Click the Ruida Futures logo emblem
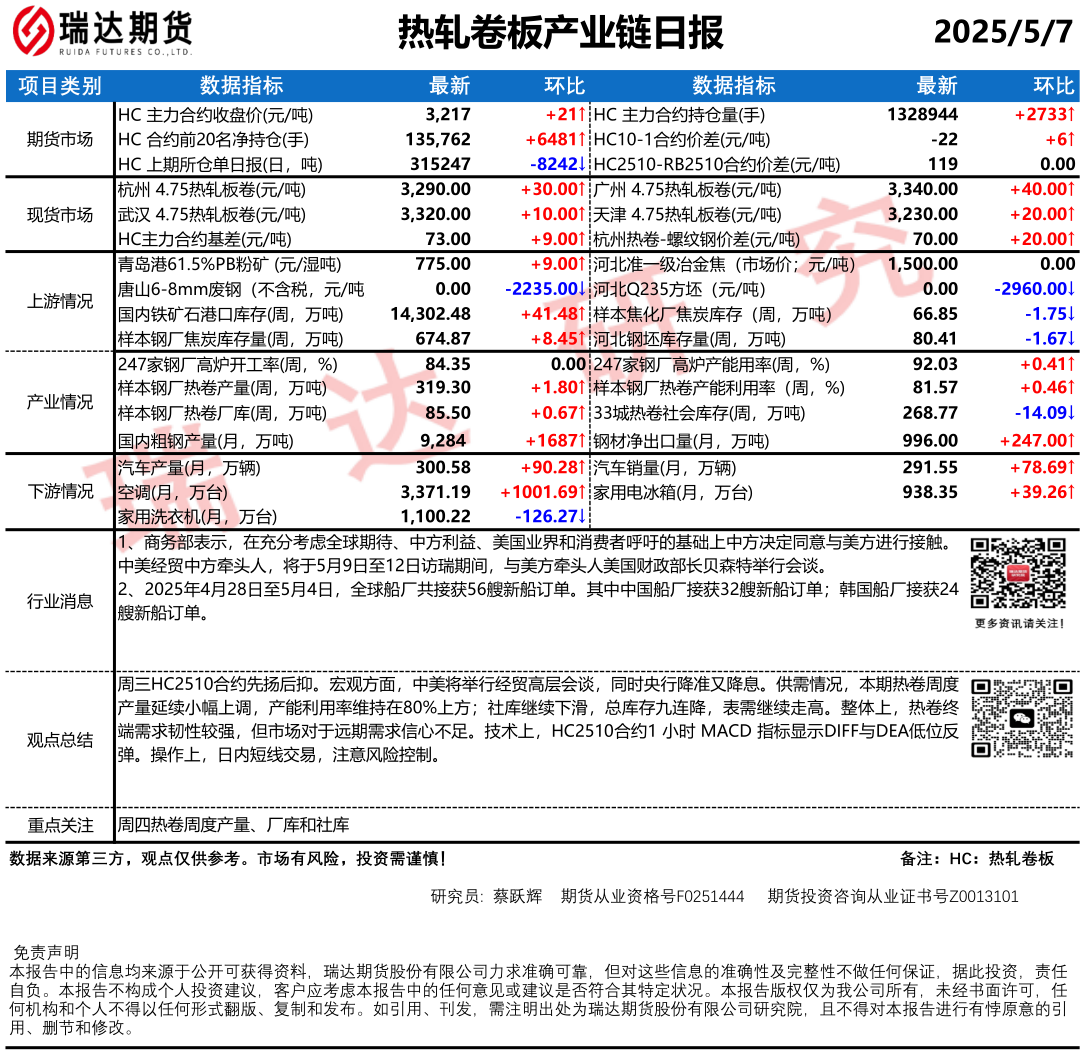 point(32,33)
